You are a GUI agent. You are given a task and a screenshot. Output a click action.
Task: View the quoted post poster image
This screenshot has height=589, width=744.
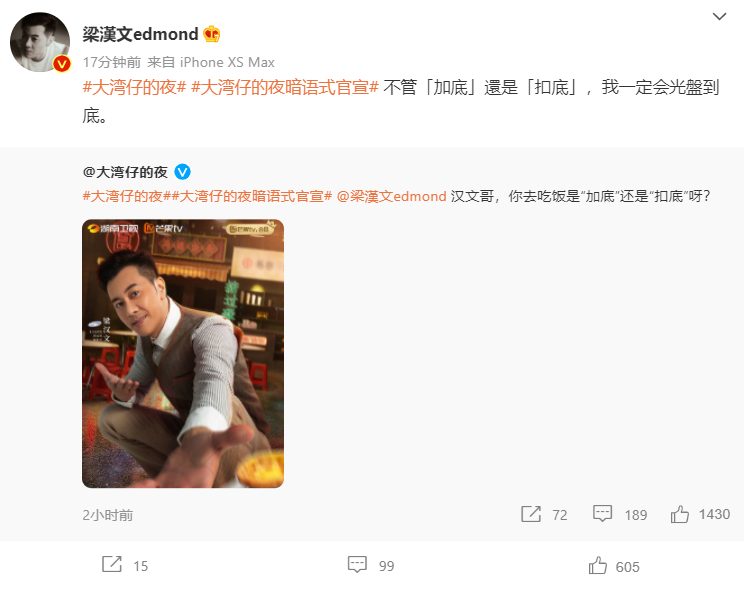[183, 354]
